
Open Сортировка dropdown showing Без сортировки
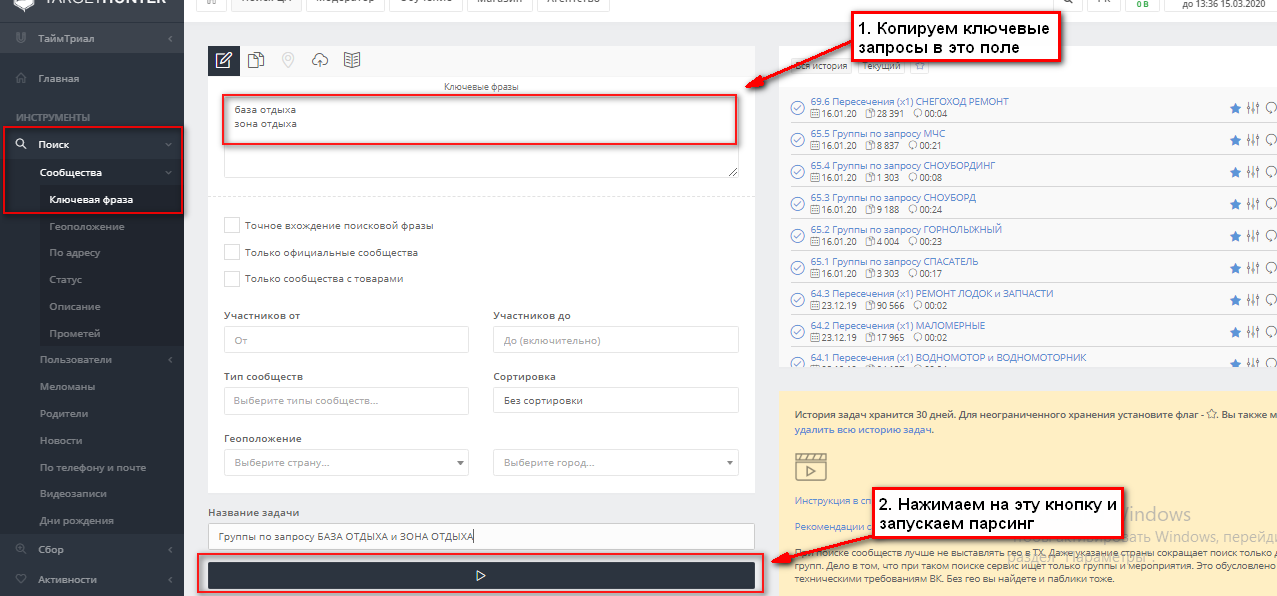pos(615,400)
